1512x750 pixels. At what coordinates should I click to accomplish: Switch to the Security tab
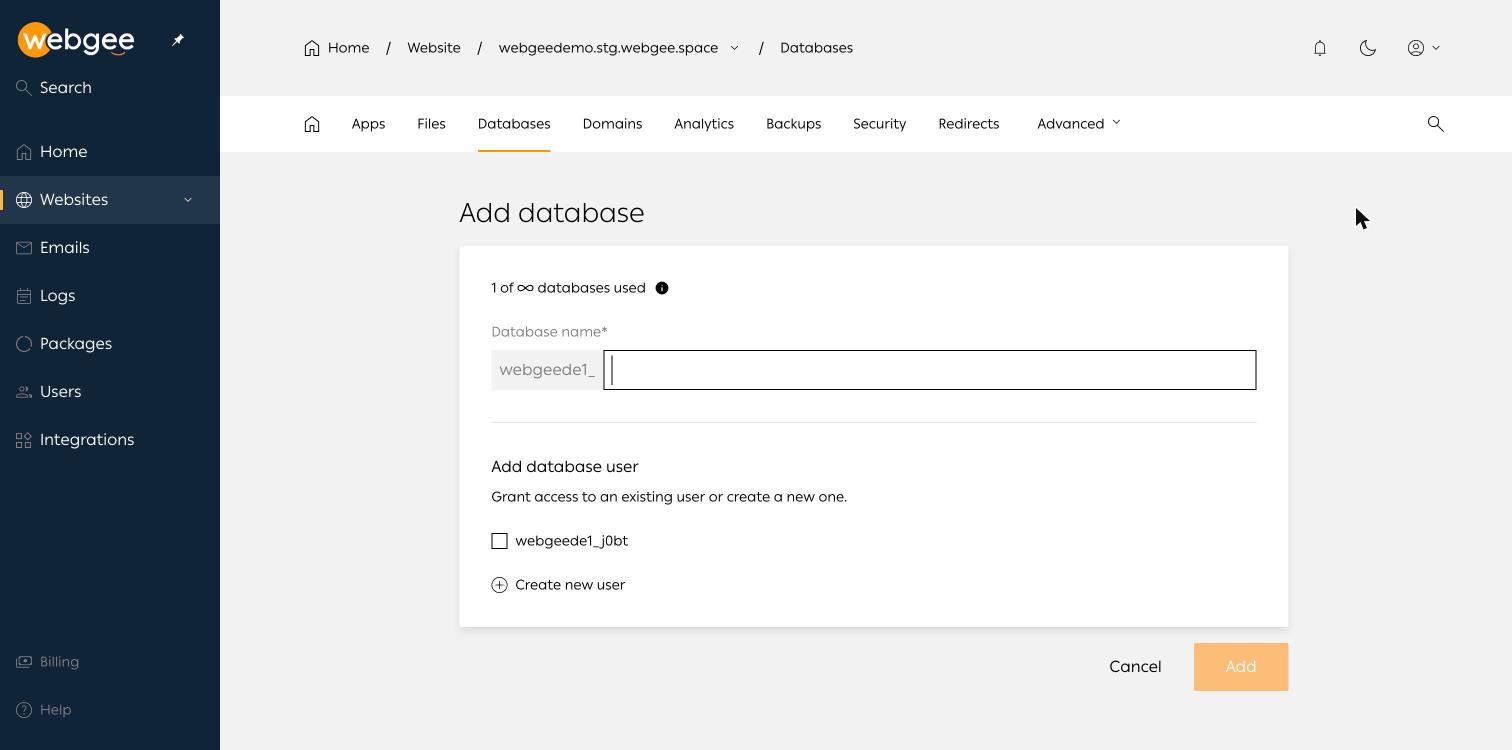(879, 124)
